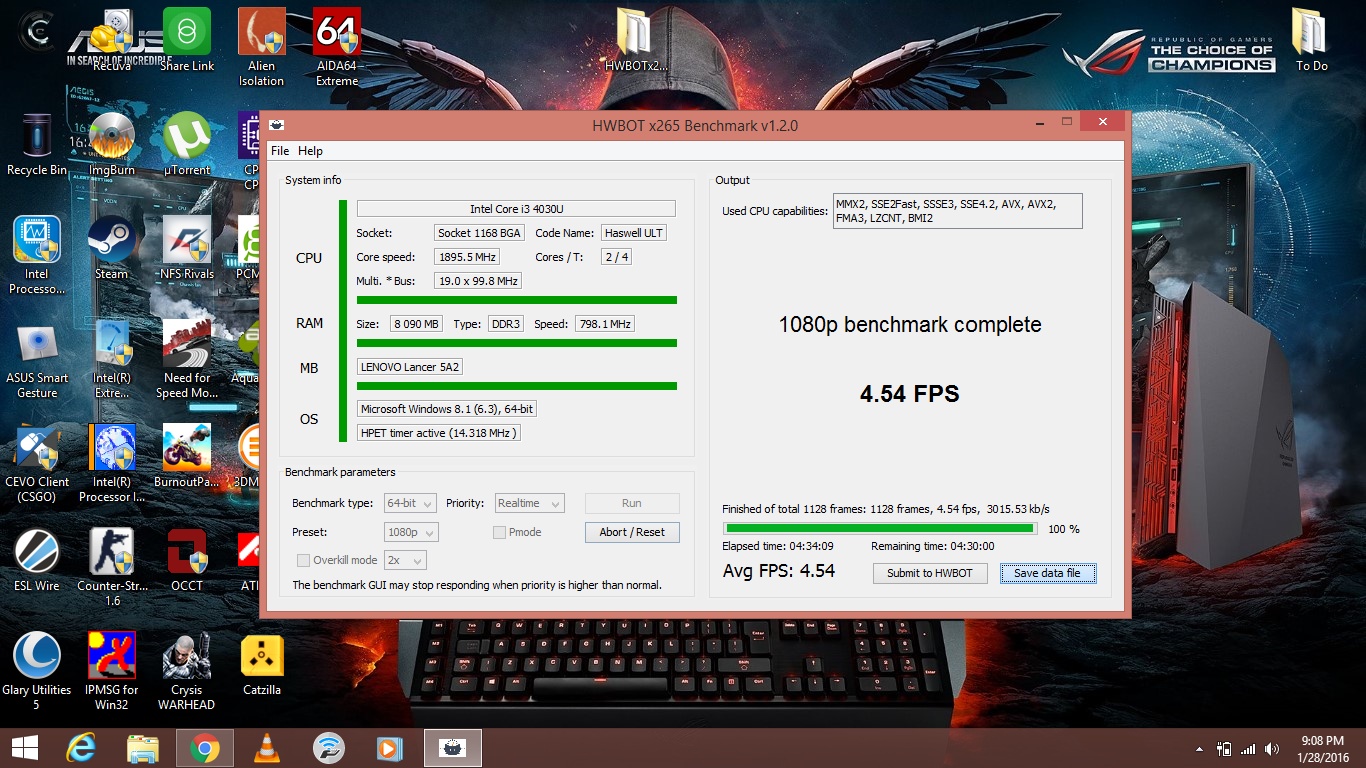Screen dimensions: 1366x768
Task: Expand the Benchmark type 64-bit dropdown
Action: click(411, 503)
